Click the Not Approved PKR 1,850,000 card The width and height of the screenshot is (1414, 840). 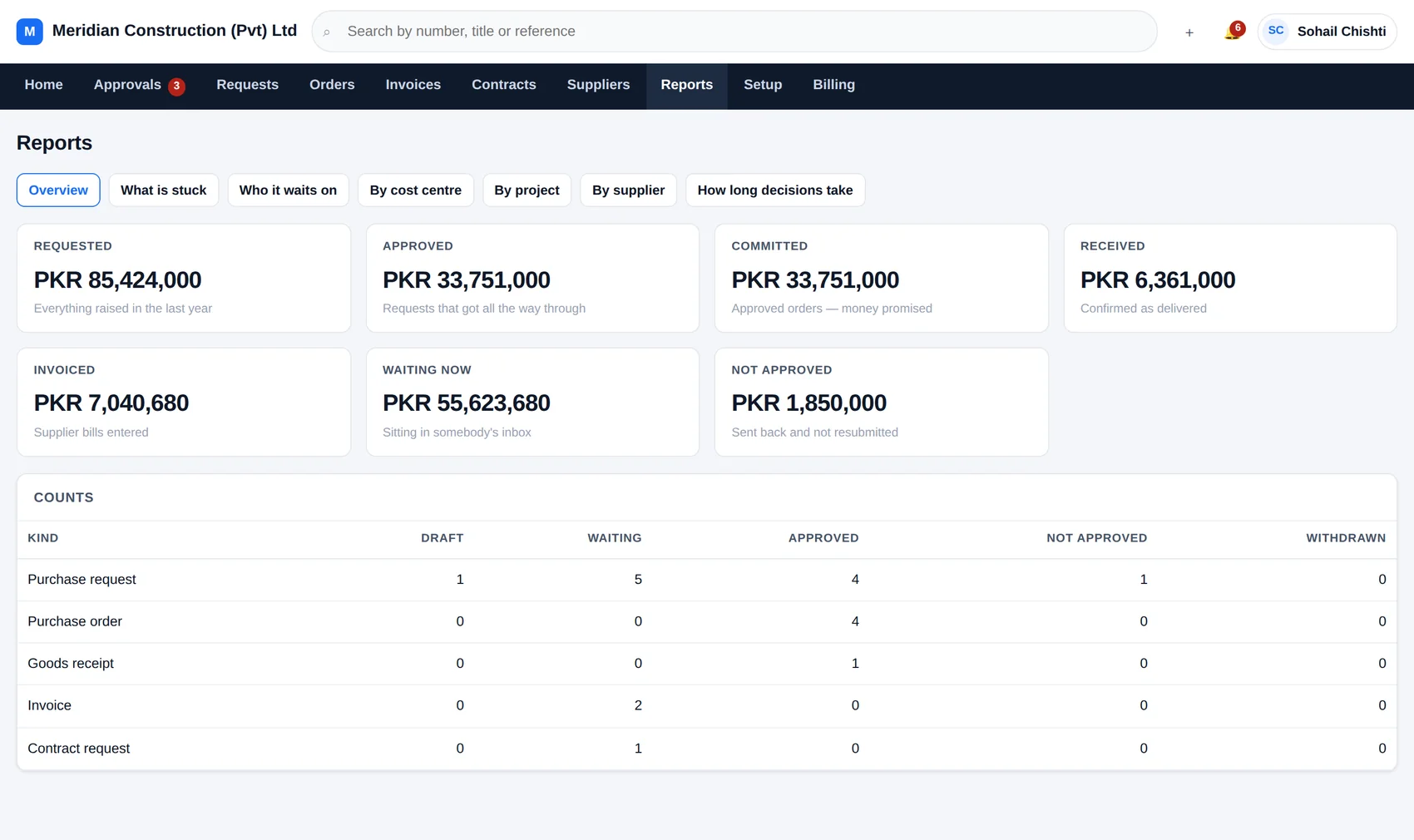pyautogui.click(x=882, y=402)
